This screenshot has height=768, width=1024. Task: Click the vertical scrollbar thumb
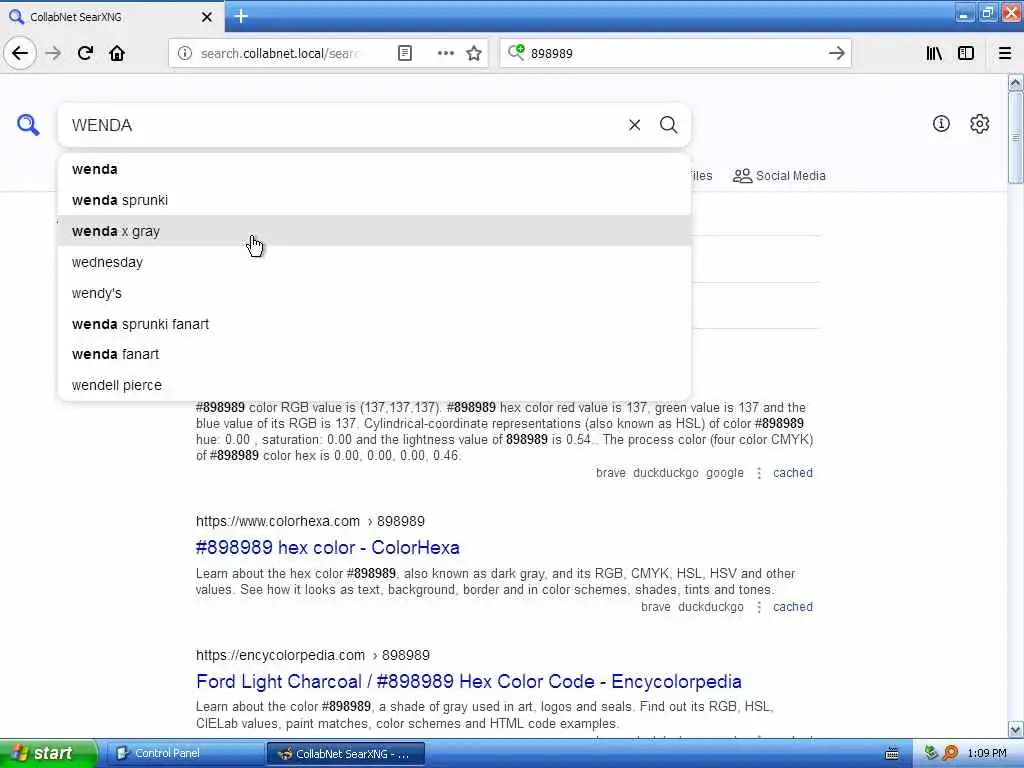[1016, 137]
